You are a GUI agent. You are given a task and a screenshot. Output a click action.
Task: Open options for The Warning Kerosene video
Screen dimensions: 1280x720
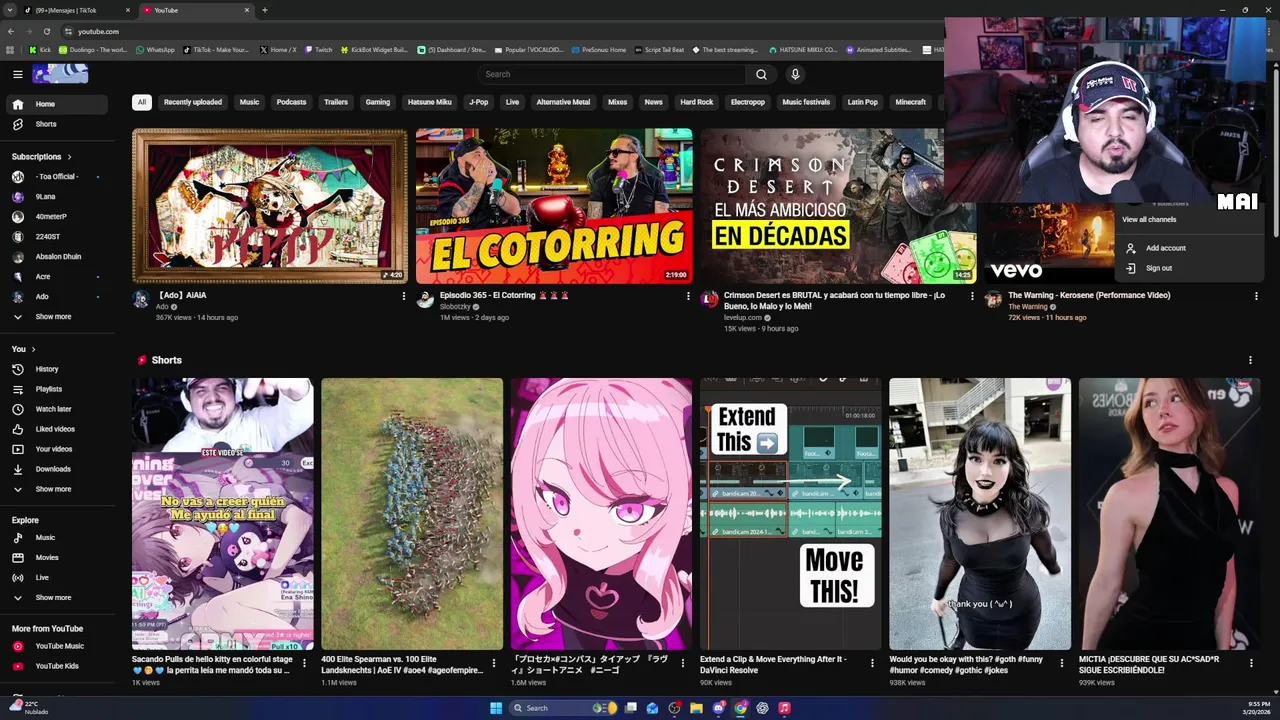1256,296
